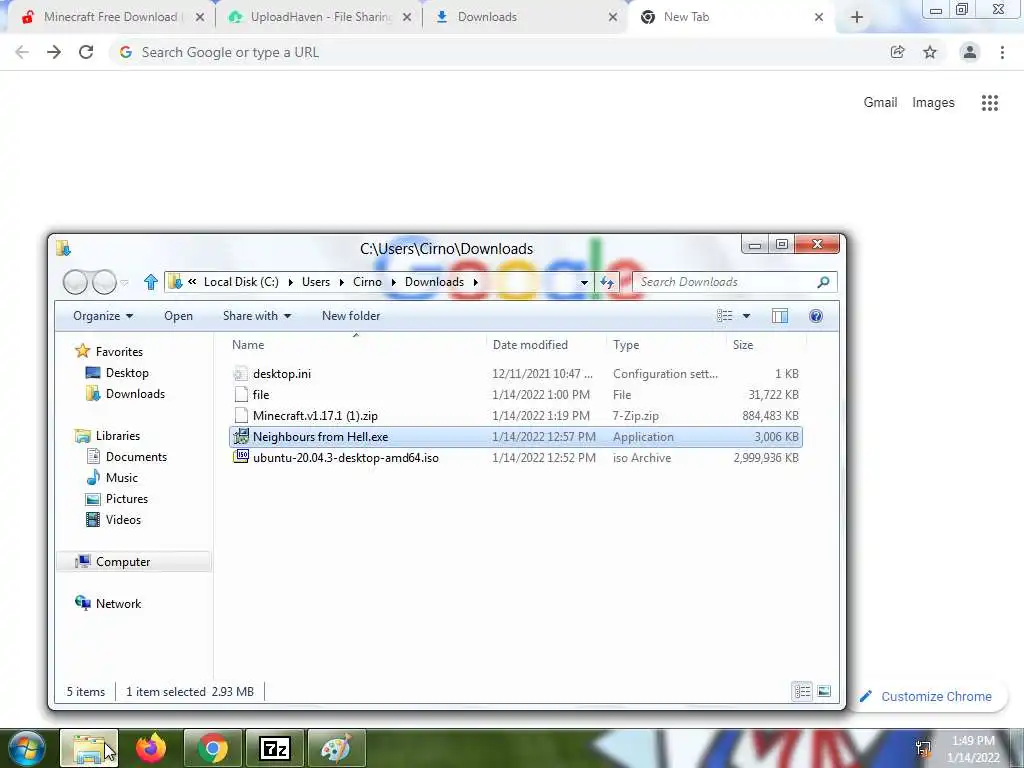Viewport: 1024px width, 768px height.
Task: Expand the Organize menu
Action: click(x=103, y=316)
